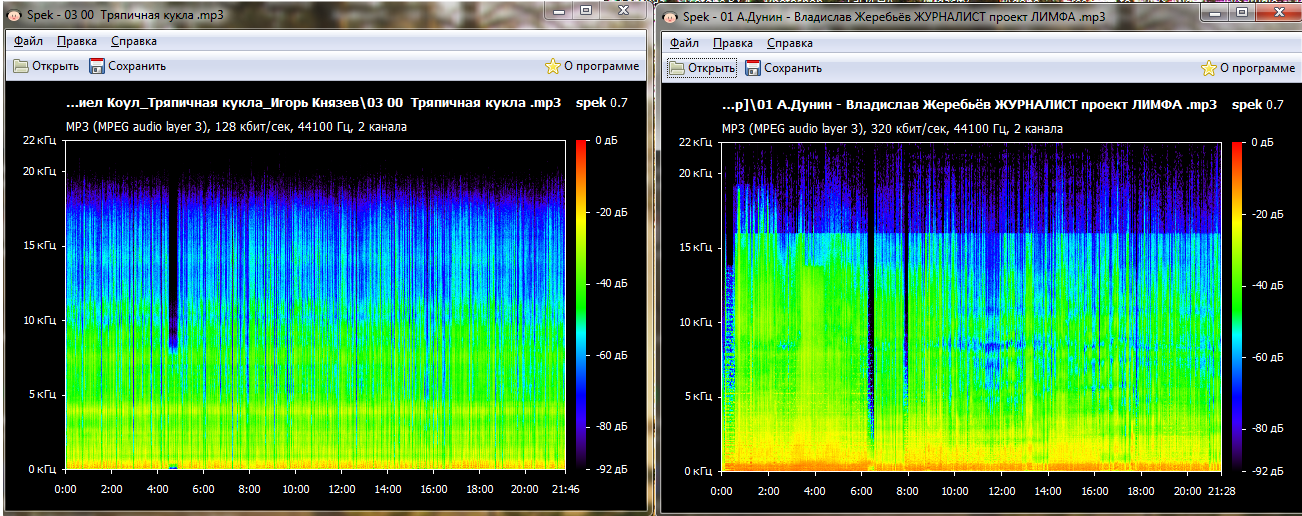Click the dB color scale bar in the Тряпичная кукла window

coord(581,305)
